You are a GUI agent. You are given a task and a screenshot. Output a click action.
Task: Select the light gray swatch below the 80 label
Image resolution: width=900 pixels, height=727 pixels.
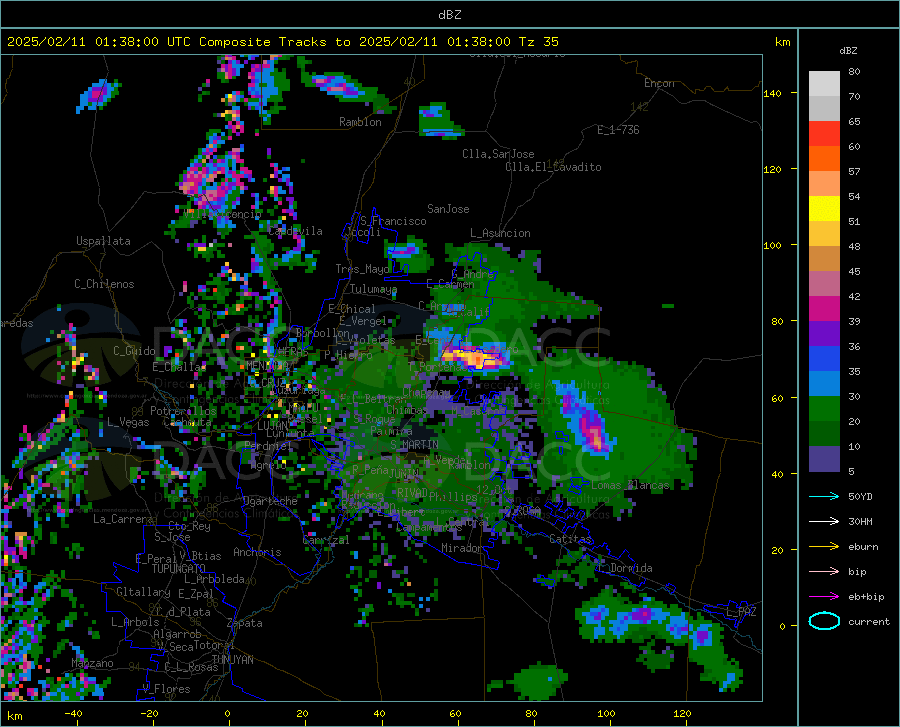824,84
